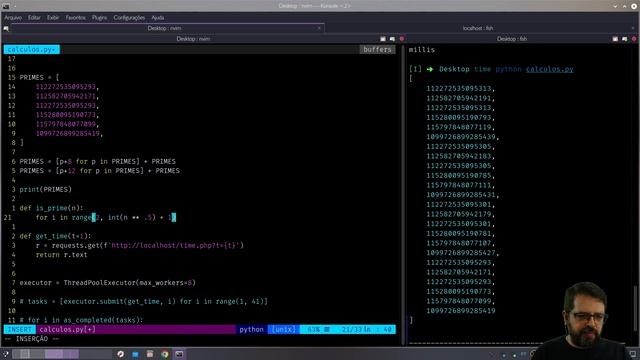Open the Konsole terminal icon in the taskbar
The height and width of the screenshot is (360, 640).
pyautogui.click(x=179, y=354)
